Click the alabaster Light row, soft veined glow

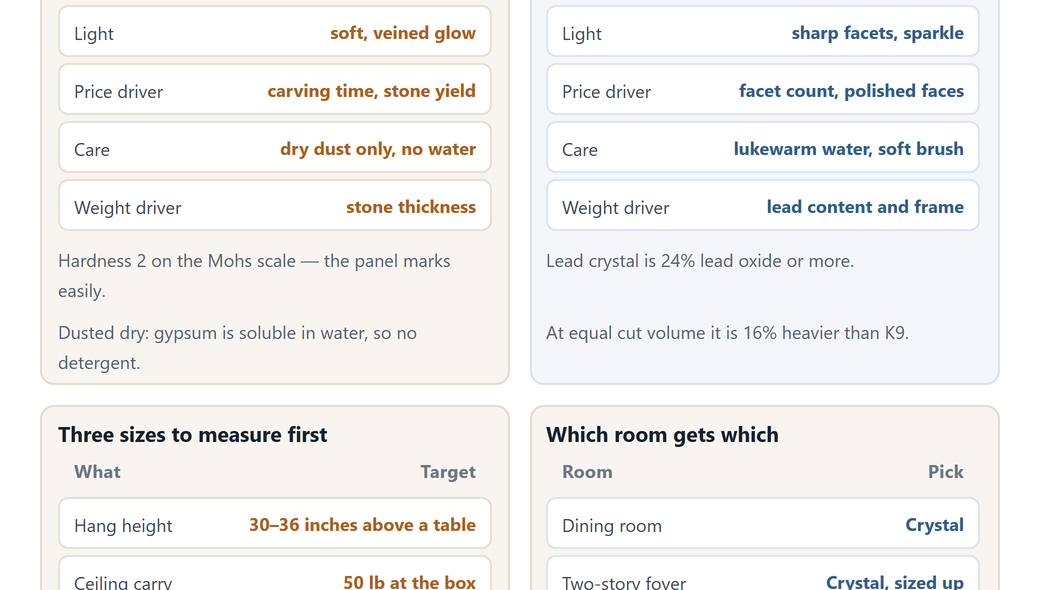pyautogui.click(x=275, y=32)
